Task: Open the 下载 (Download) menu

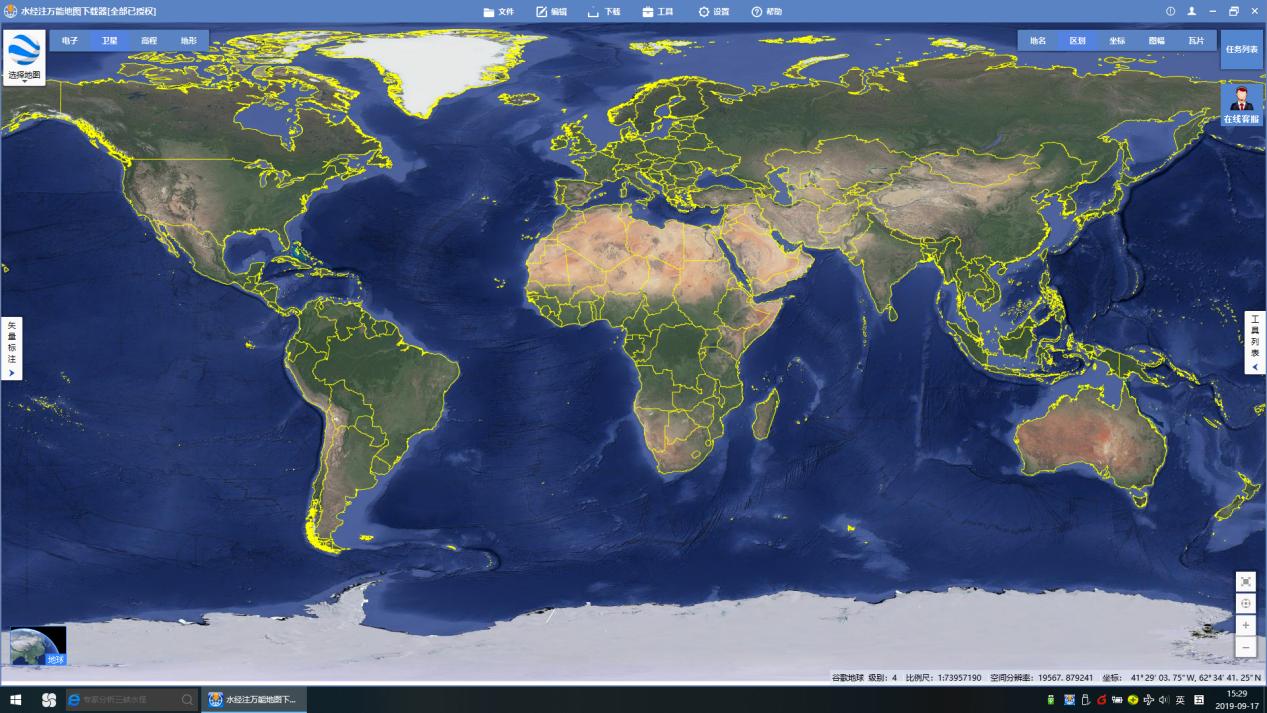Action: click(x=604, y=11)
